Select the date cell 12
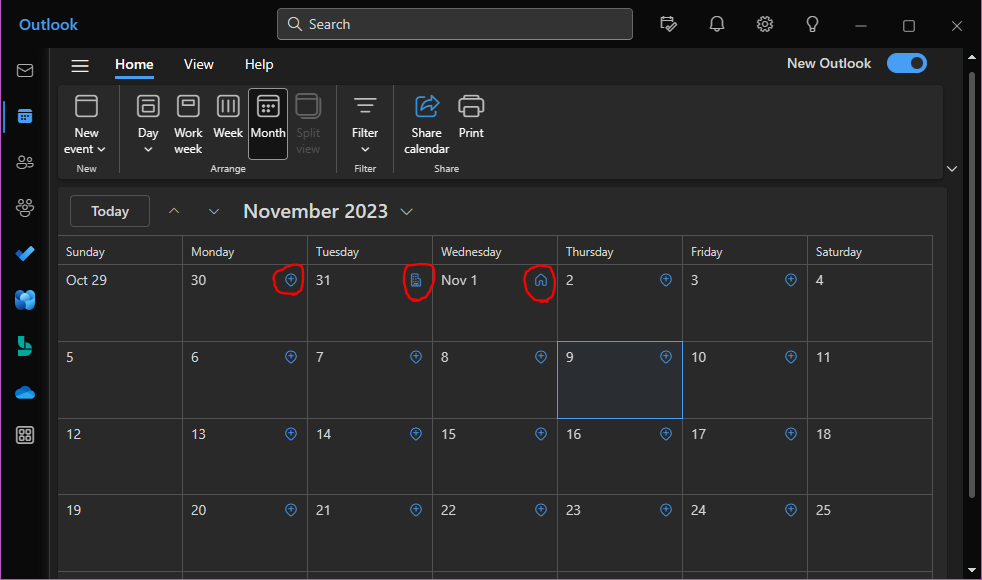Screen dimensions: 982x580 (x=120, y=457)
